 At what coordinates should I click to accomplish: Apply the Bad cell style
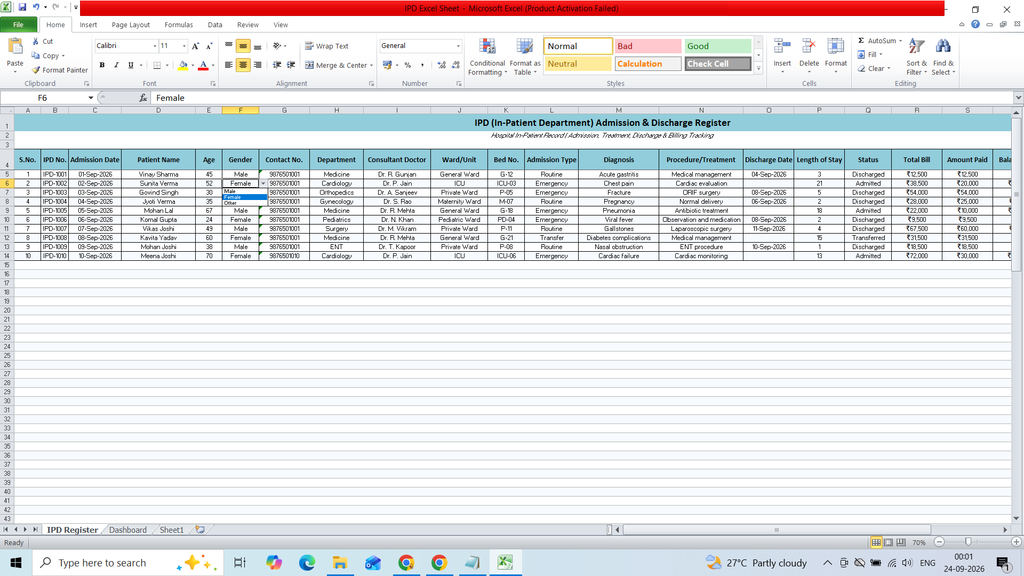tap(648, 46)
